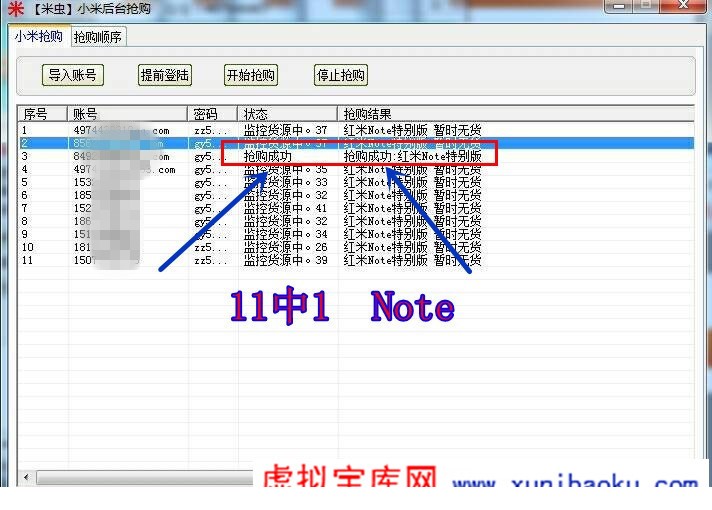Sort by the 序号 column header
This screenshot has width=712, height=510.
(43, 114)
